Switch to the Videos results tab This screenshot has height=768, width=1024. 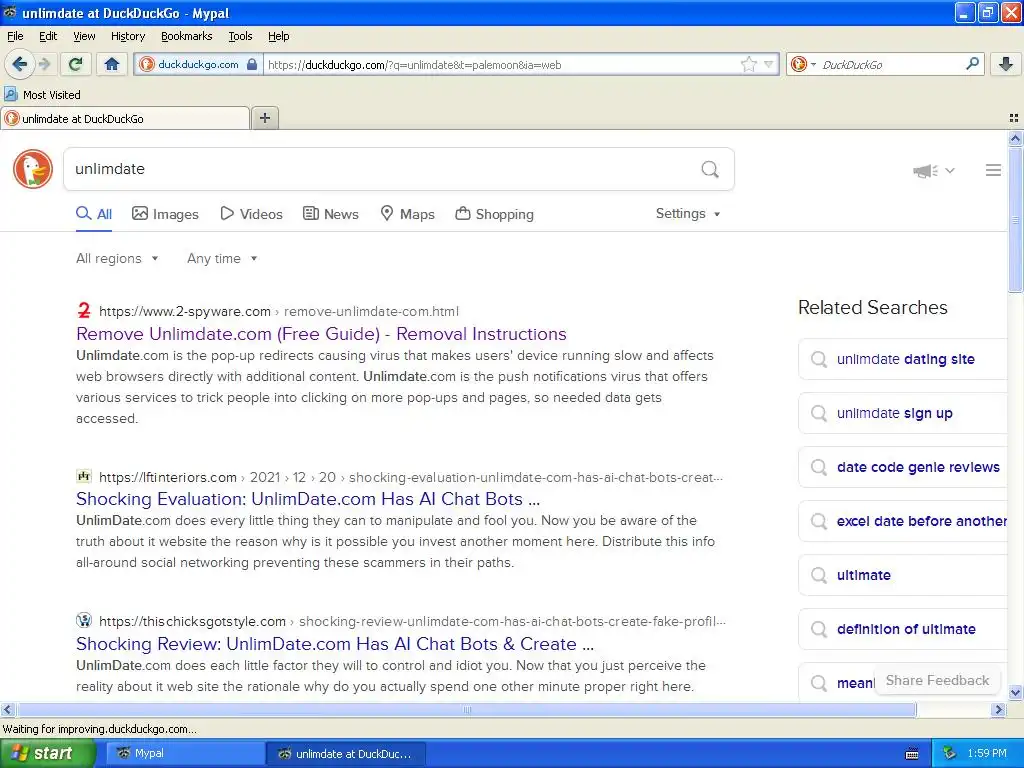pos(251,214)
